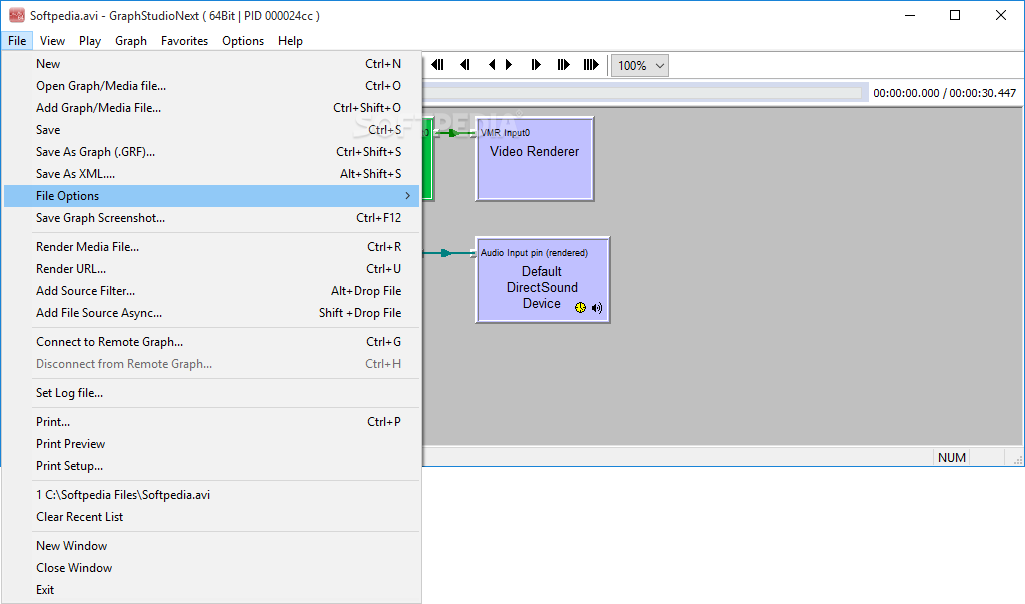Click the three-bar forward seek icon
This screenshot has width=1025, height=604.
(591, 65)
